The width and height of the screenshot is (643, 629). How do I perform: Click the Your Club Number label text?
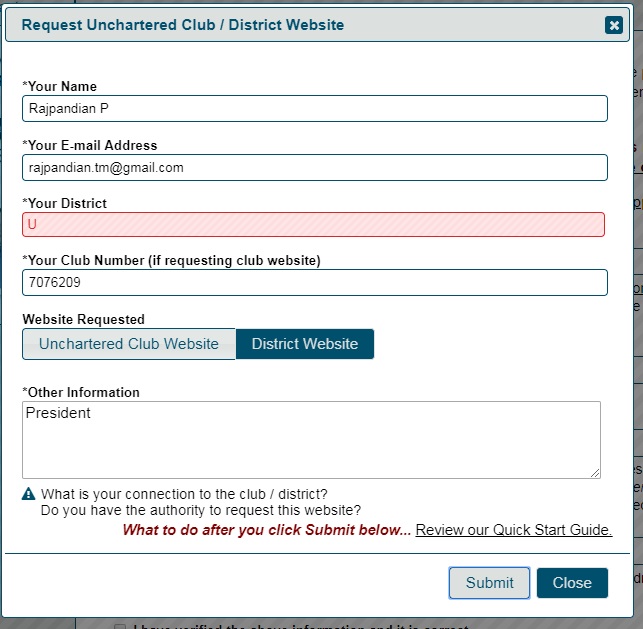pos(171,261)
